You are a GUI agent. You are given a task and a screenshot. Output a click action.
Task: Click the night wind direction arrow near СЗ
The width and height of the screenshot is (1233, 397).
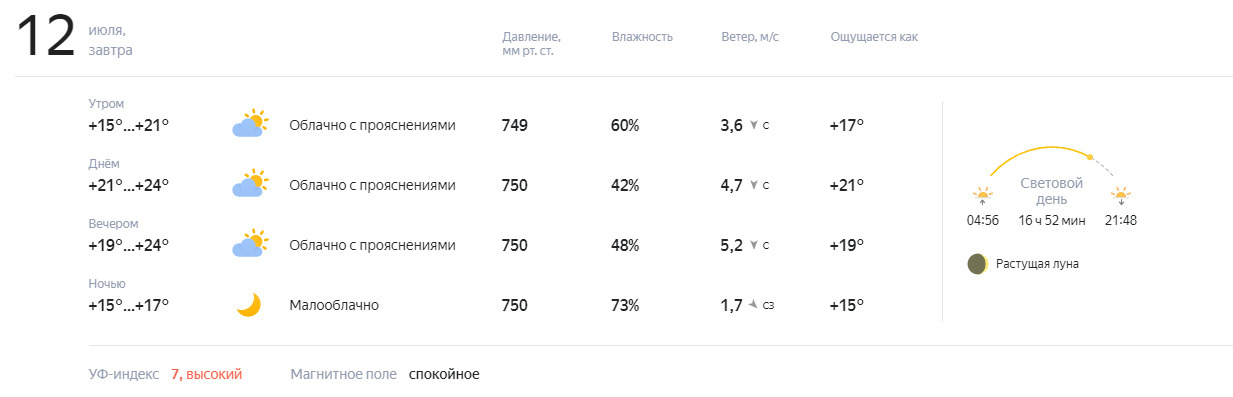tap(753, 304)
